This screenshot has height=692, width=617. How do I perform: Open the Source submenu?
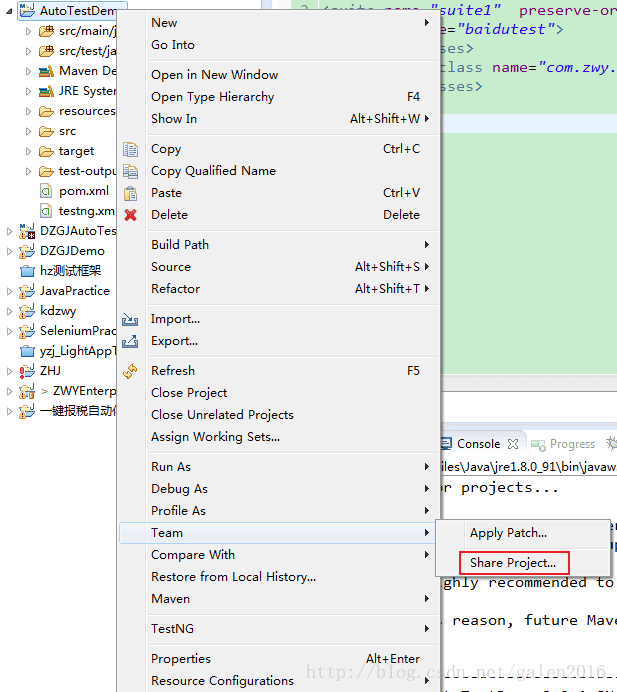279,267
